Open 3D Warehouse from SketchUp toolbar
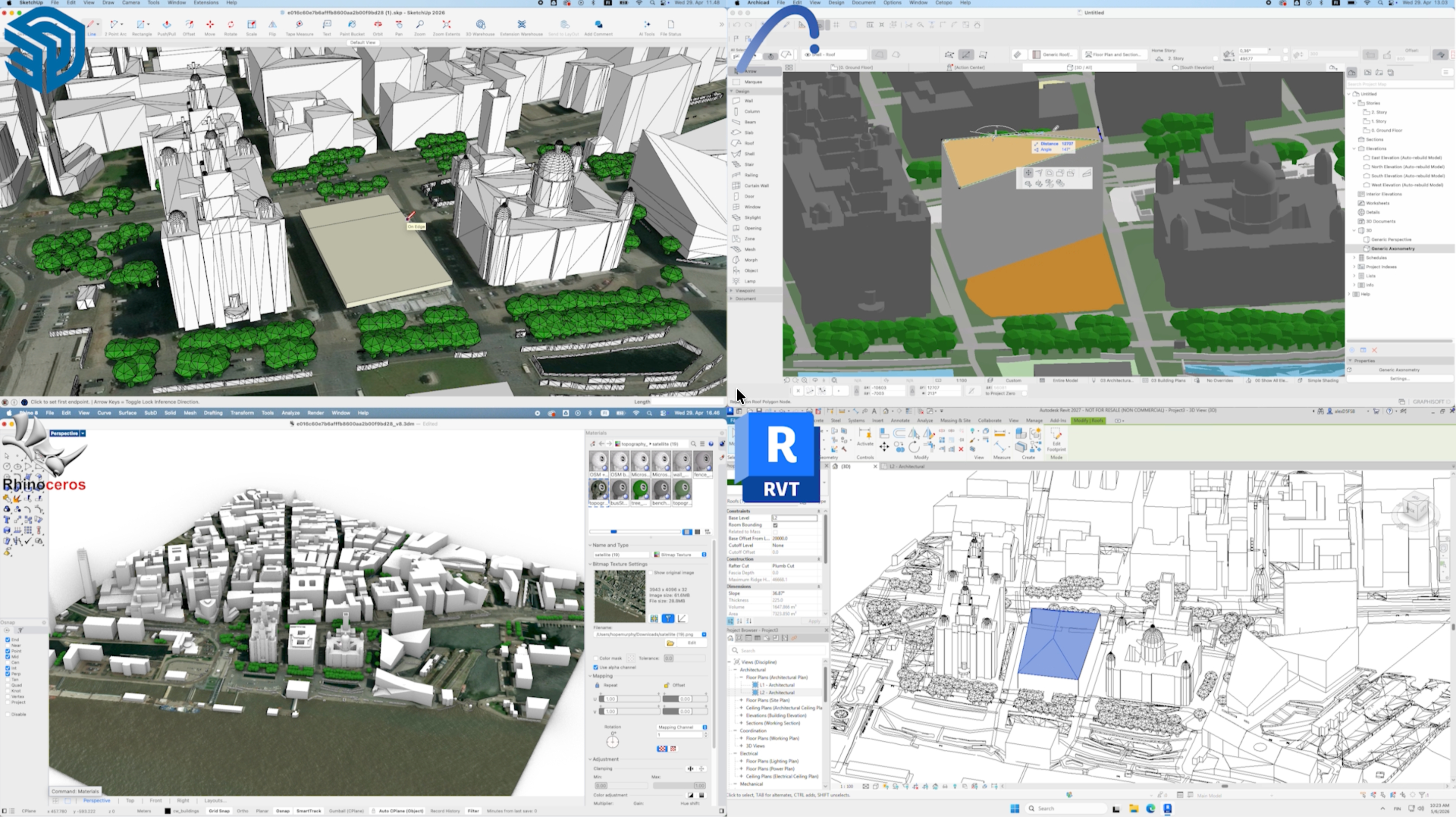This screenshot has height=817, width=1456. (x=480, y=27)
